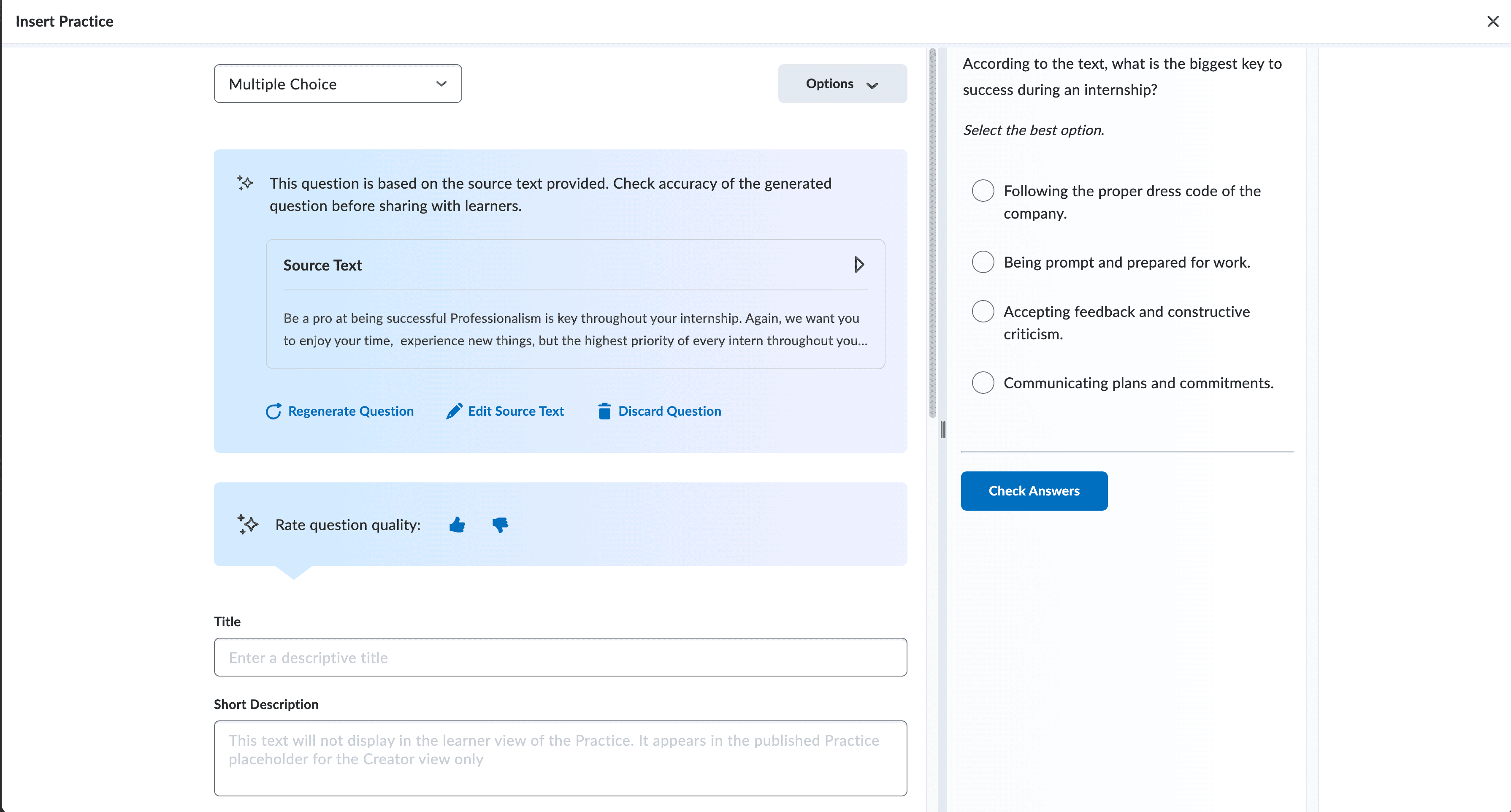Rate the question with thumbs up

[457, 525]
